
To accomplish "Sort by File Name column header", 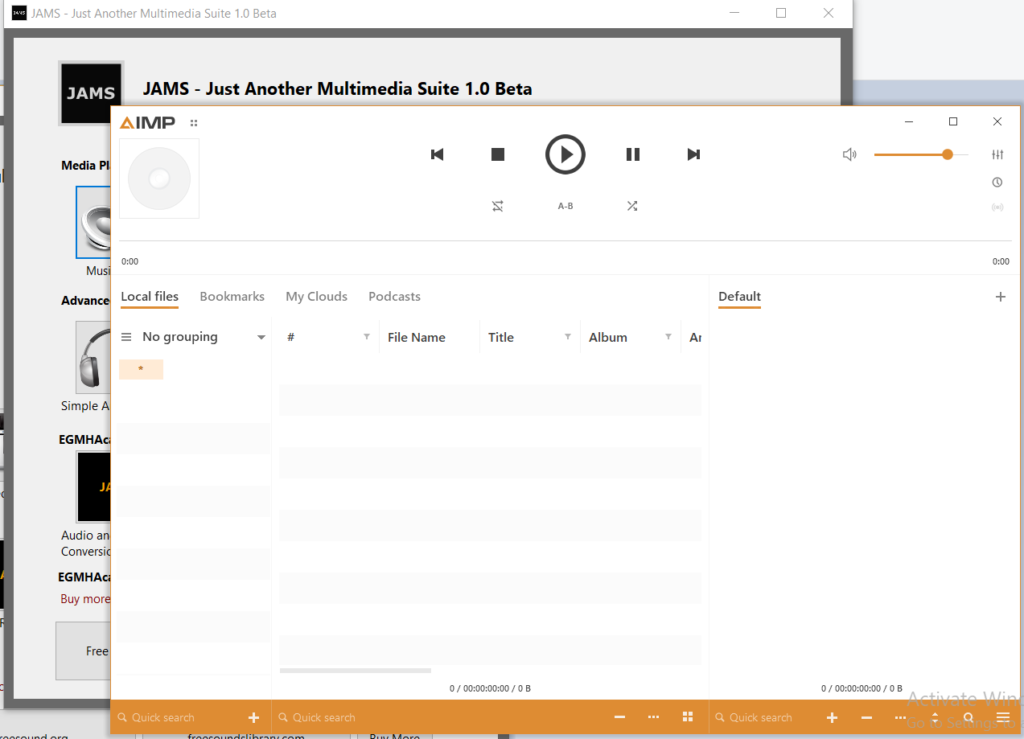I will pyautogui.click(x=417, y=338).
